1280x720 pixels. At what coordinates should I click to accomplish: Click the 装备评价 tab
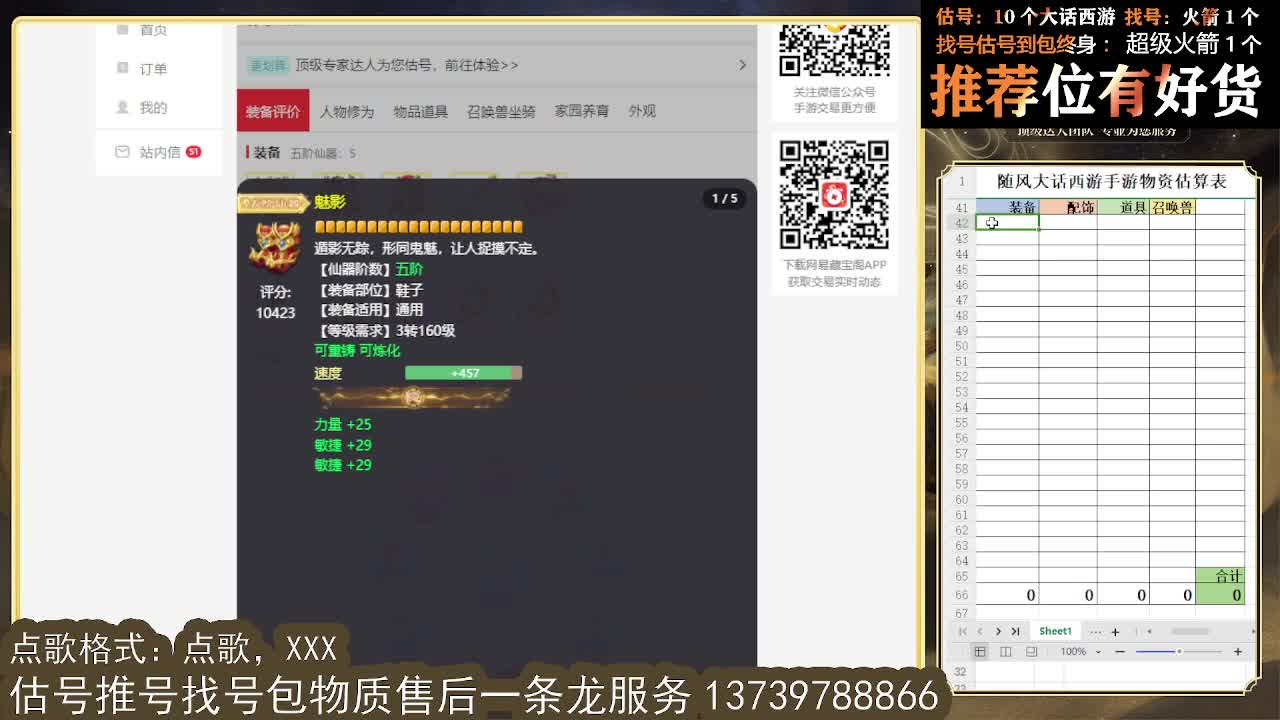(x=273, y=111)
